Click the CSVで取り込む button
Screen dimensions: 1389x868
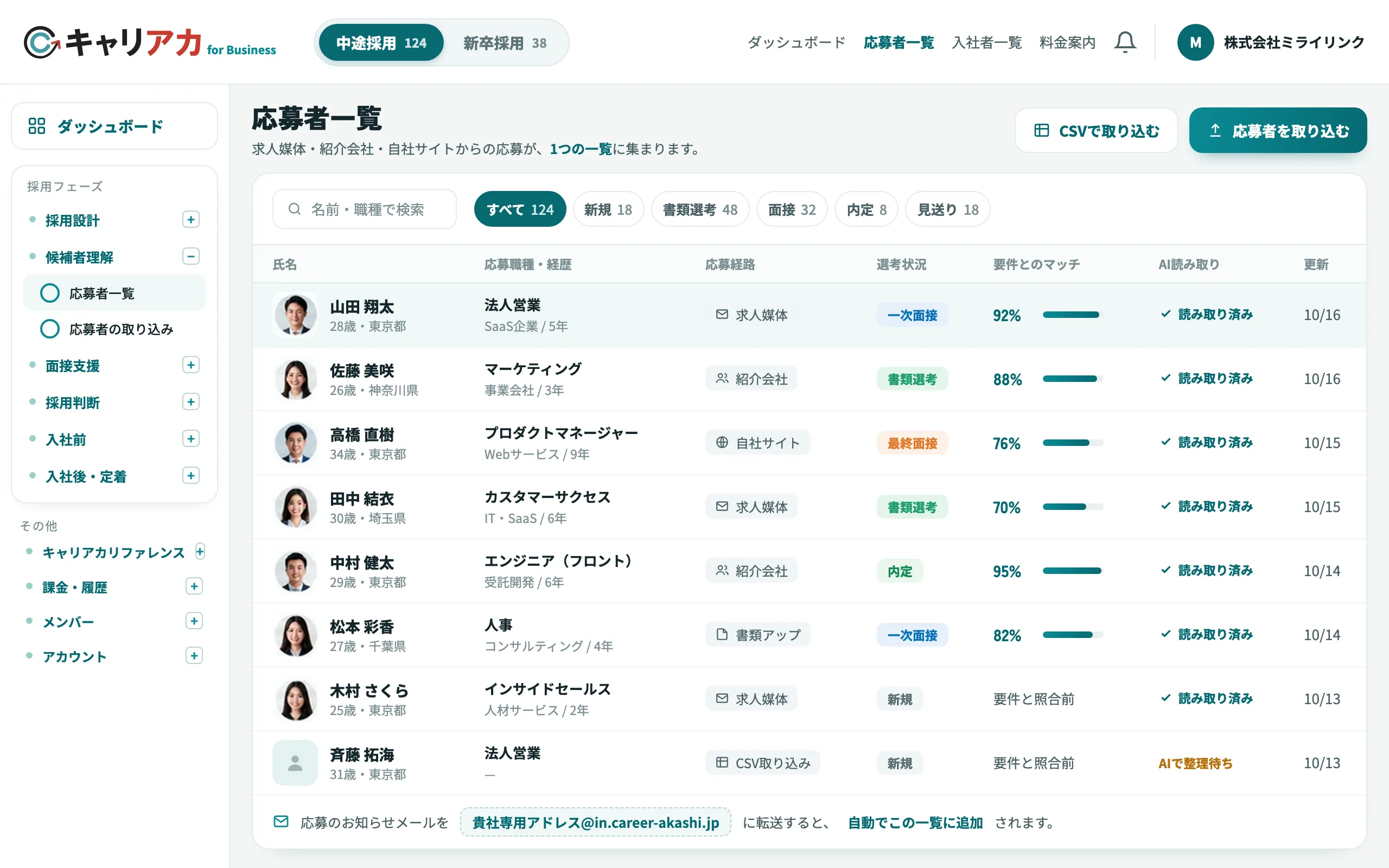(1095, 130)
